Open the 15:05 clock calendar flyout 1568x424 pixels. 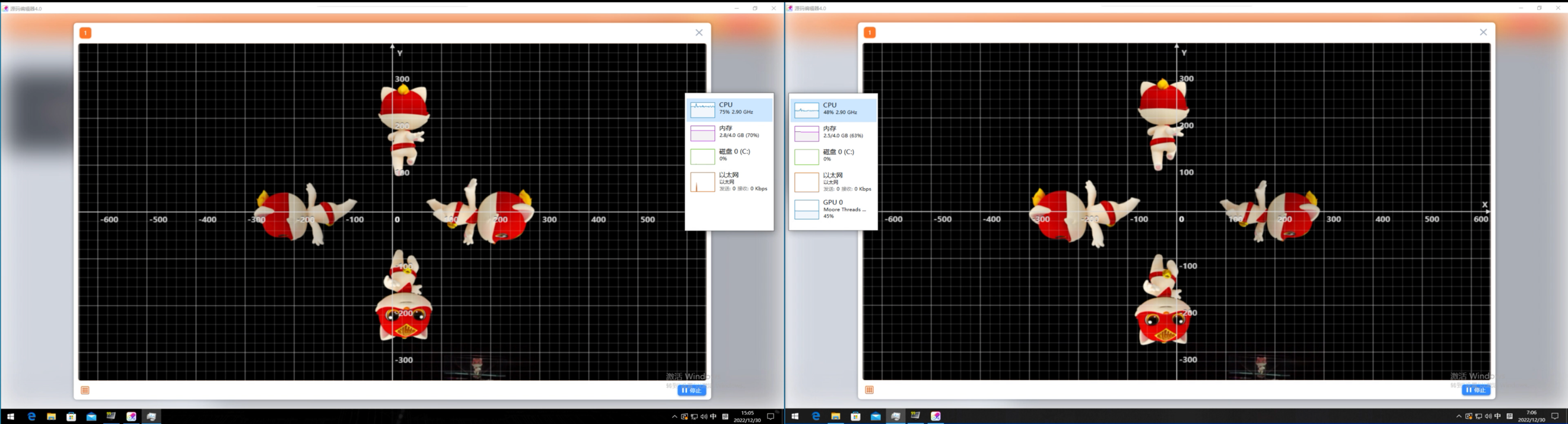(747, 417)
